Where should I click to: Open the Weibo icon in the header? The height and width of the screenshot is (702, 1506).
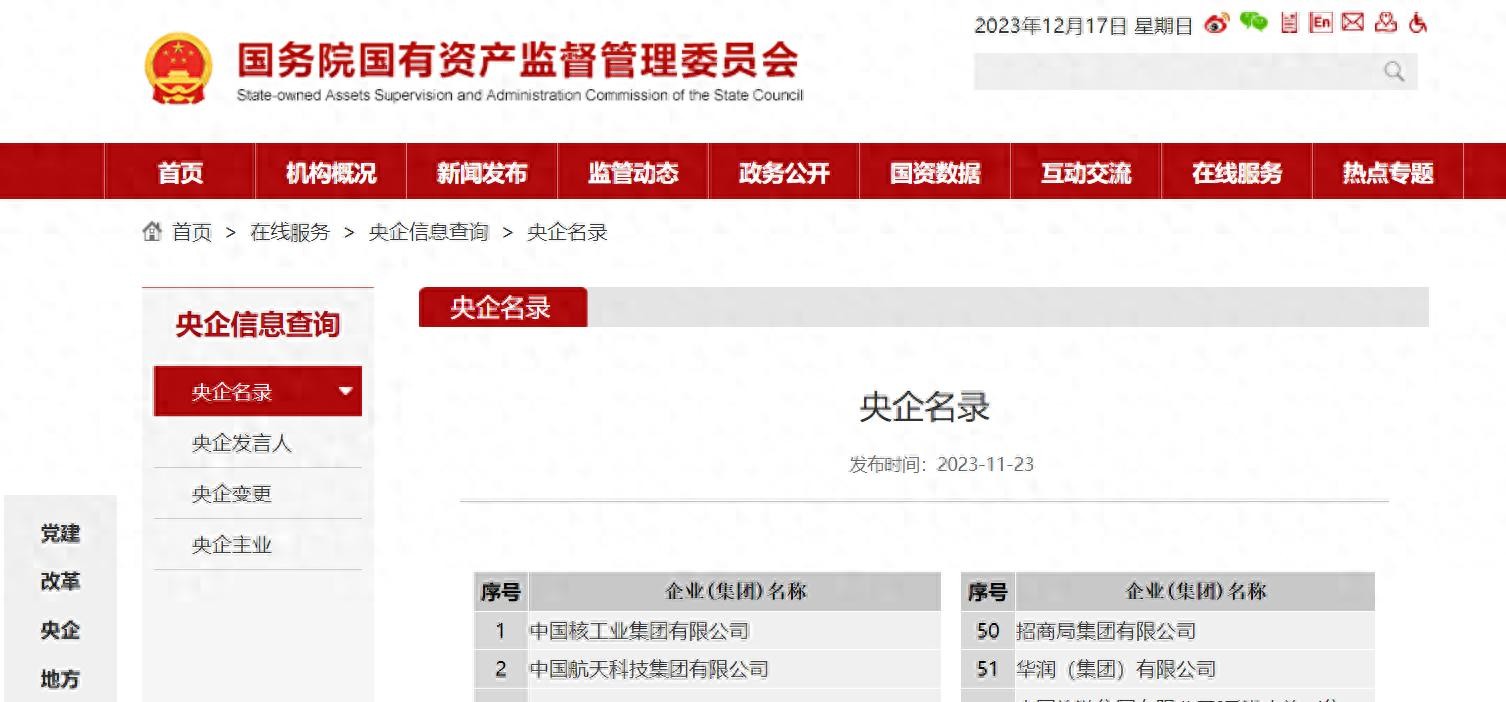1216,24
